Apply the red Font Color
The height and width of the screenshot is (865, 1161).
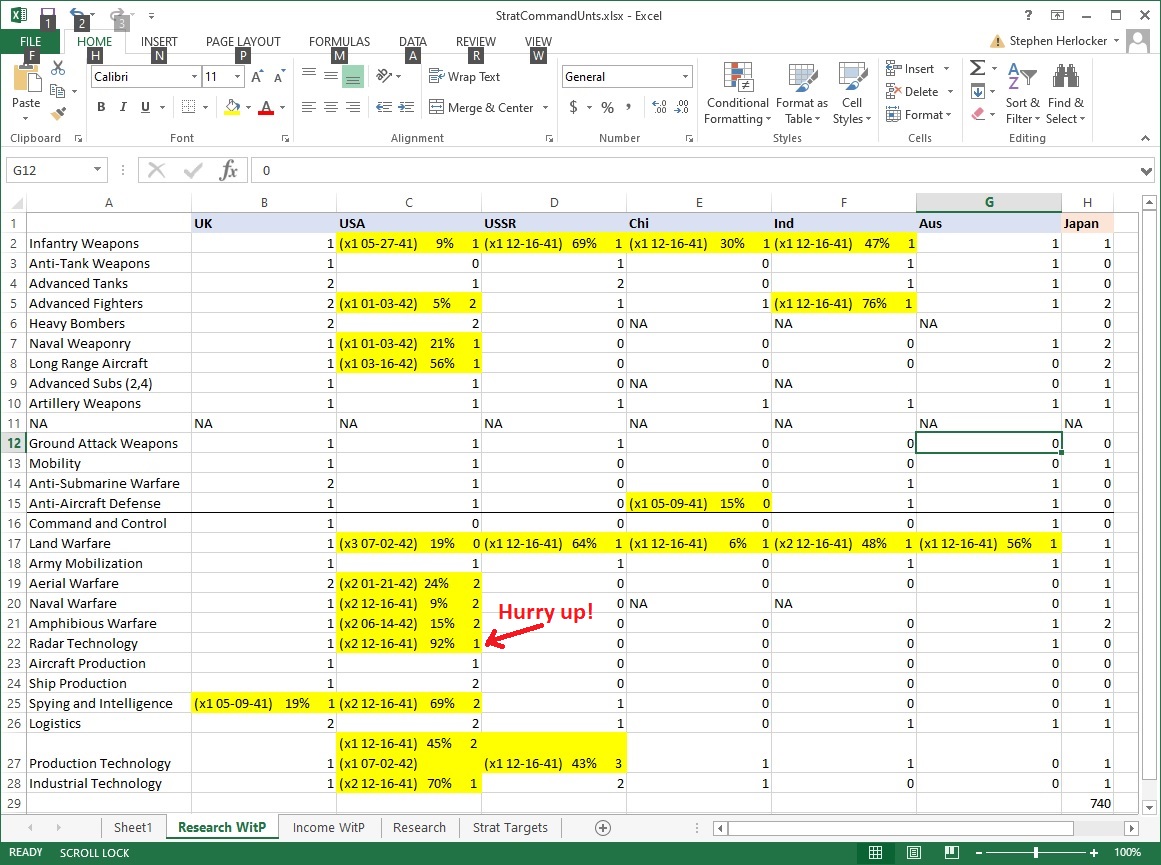(267, 107)
